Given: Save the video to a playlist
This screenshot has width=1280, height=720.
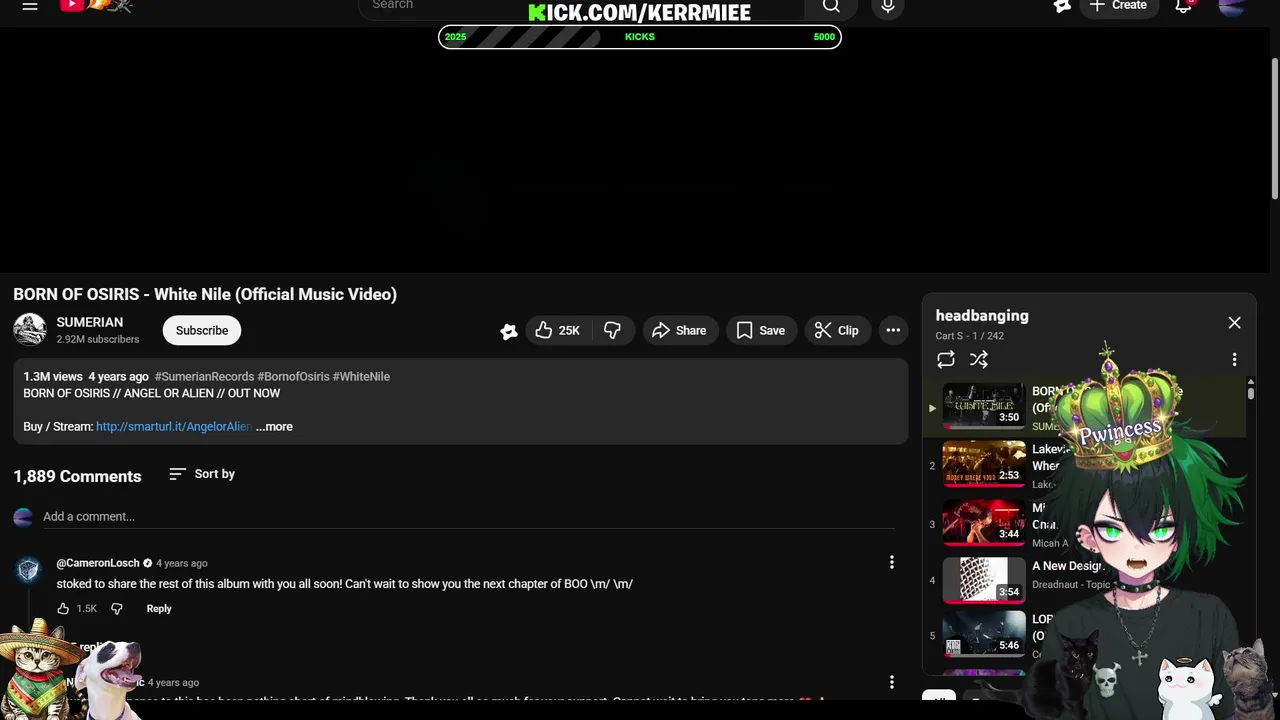Looking at the screenshot, I should click(761, 330).
